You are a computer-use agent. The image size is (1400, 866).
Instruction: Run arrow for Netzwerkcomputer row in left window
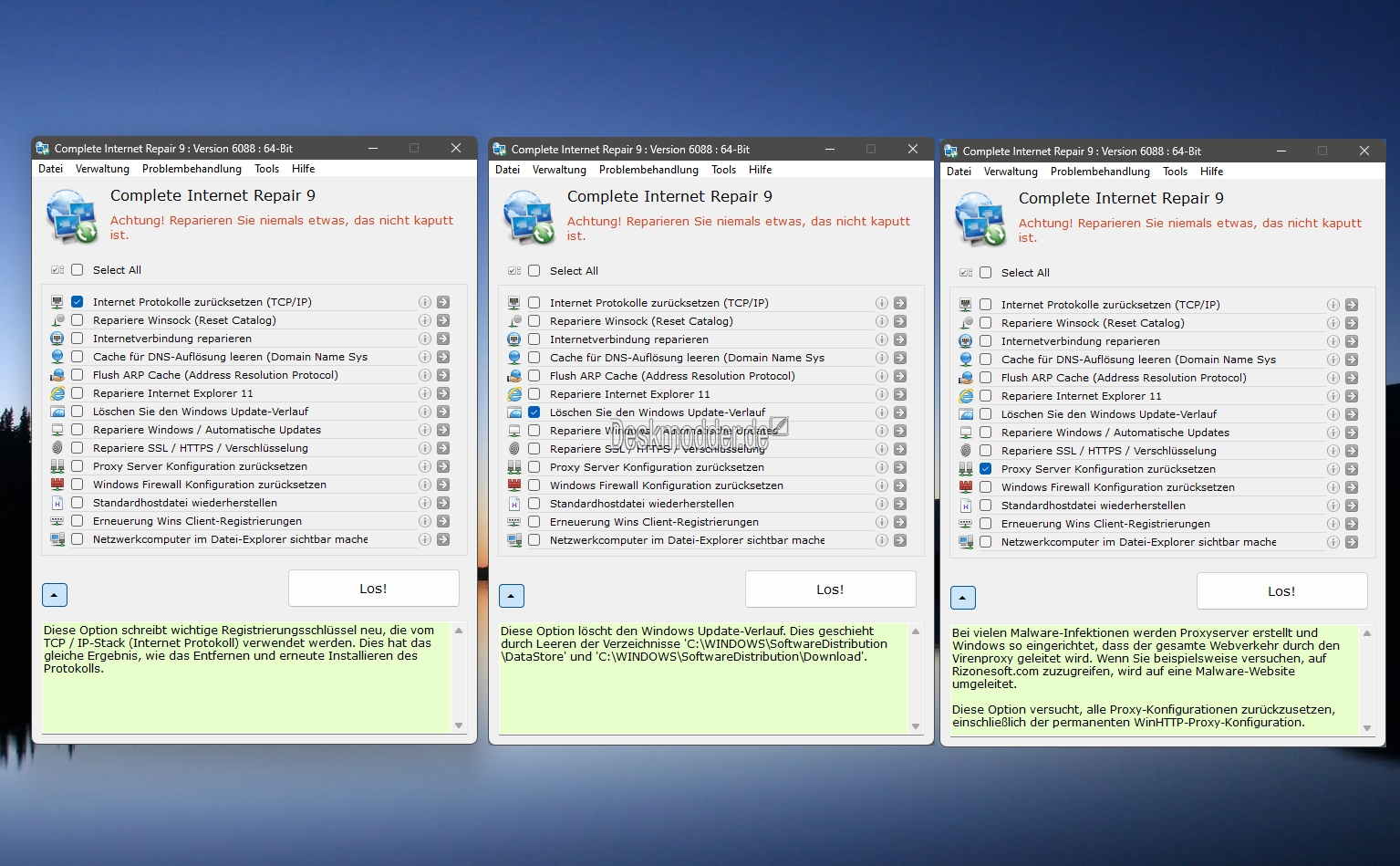tap(443, 539)
